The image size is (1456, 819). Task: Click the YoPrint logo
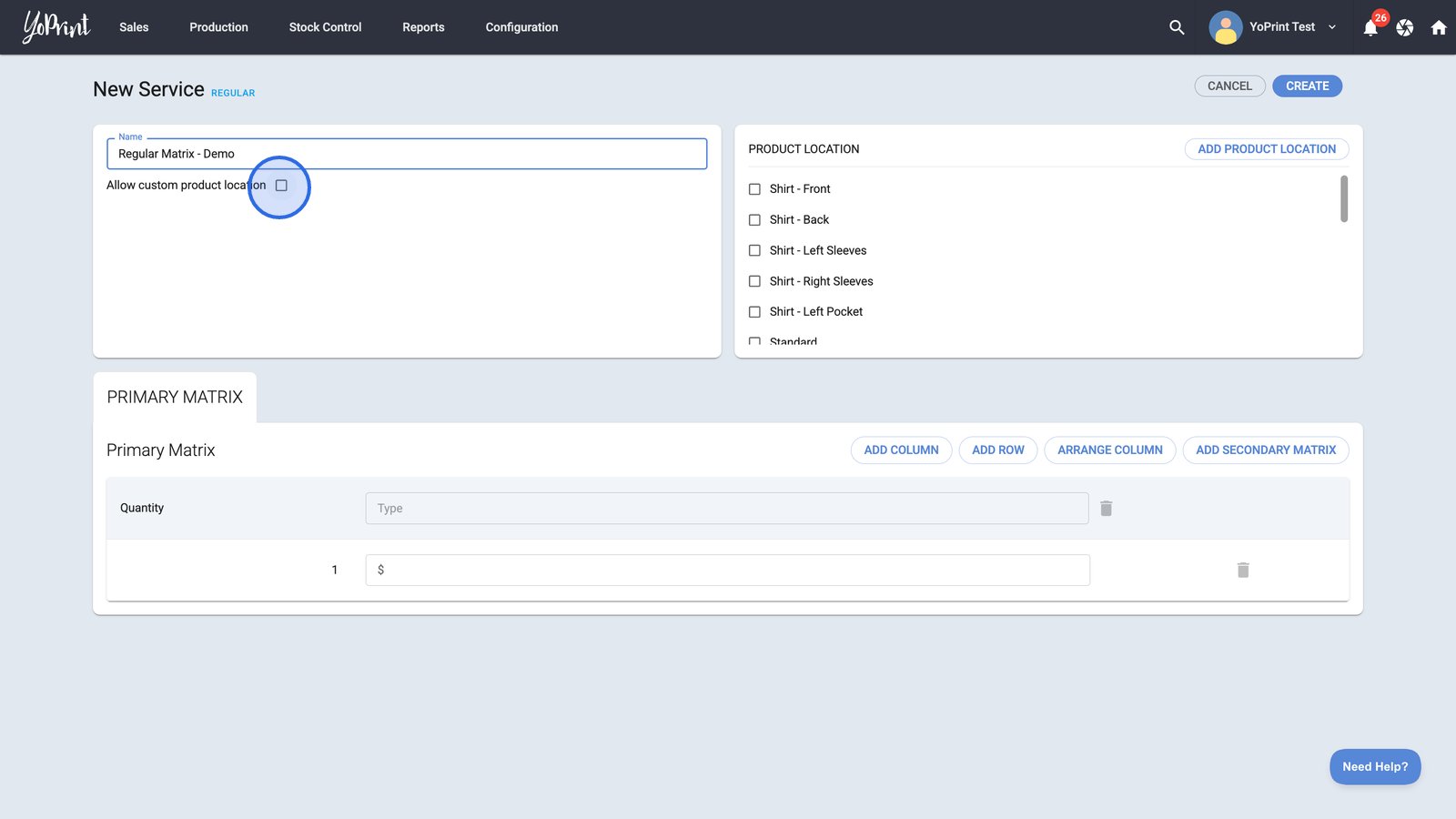coord(56,27)
